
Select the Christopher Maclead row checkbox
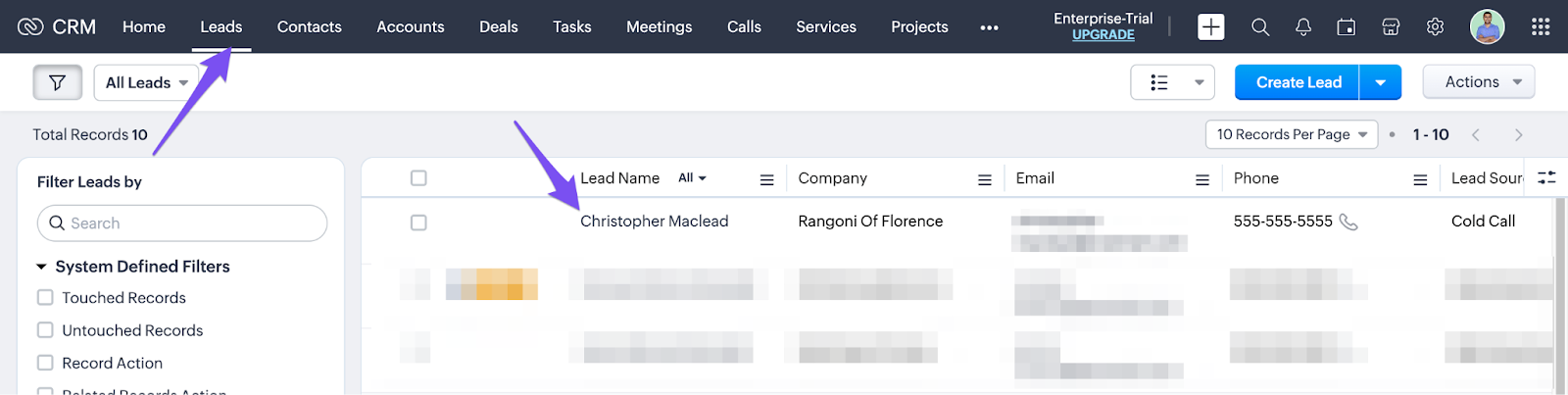point(418,222)
